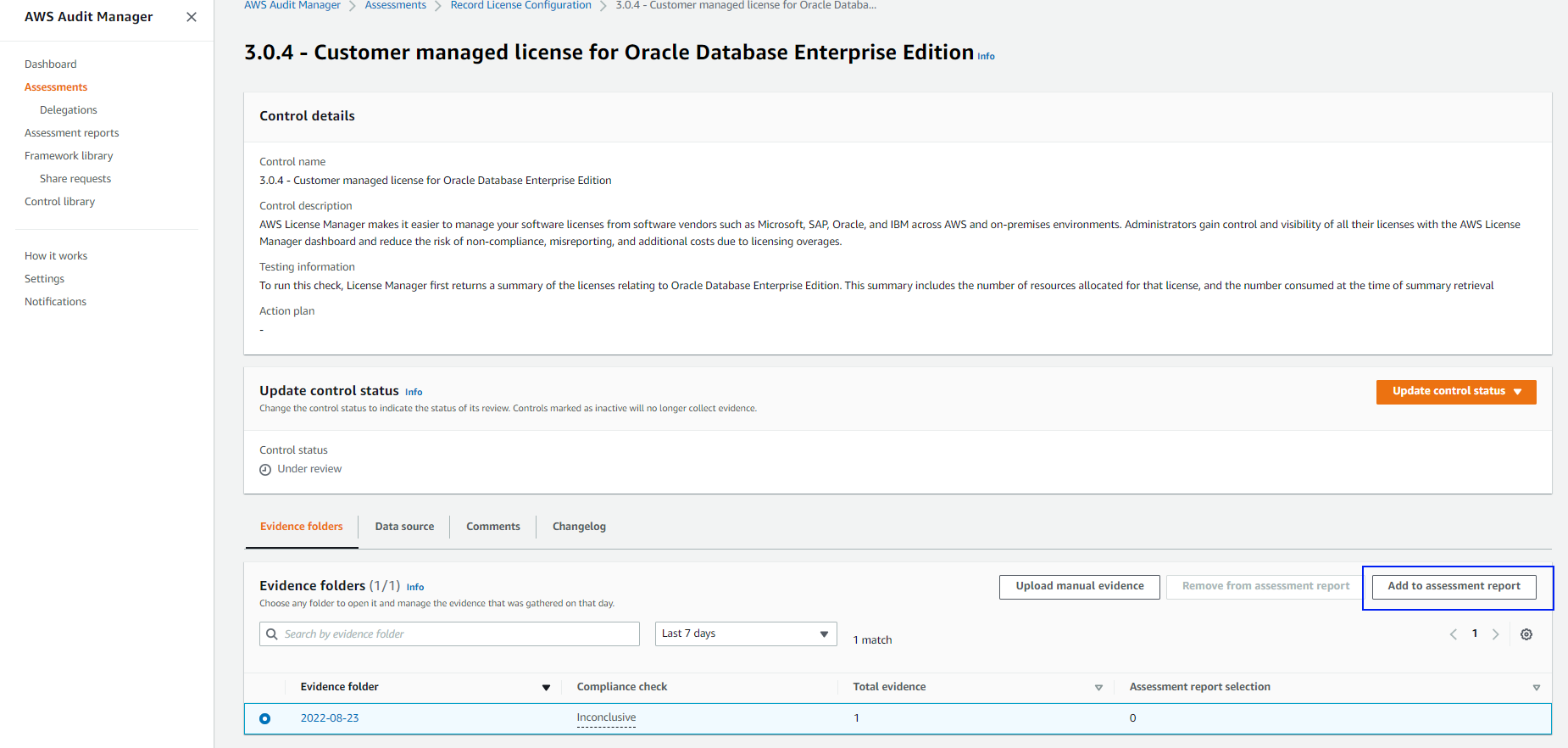This screenshot has height=748, width=1568.
Task: Expand the Last 7 days filter
Action: coord(745,634)
